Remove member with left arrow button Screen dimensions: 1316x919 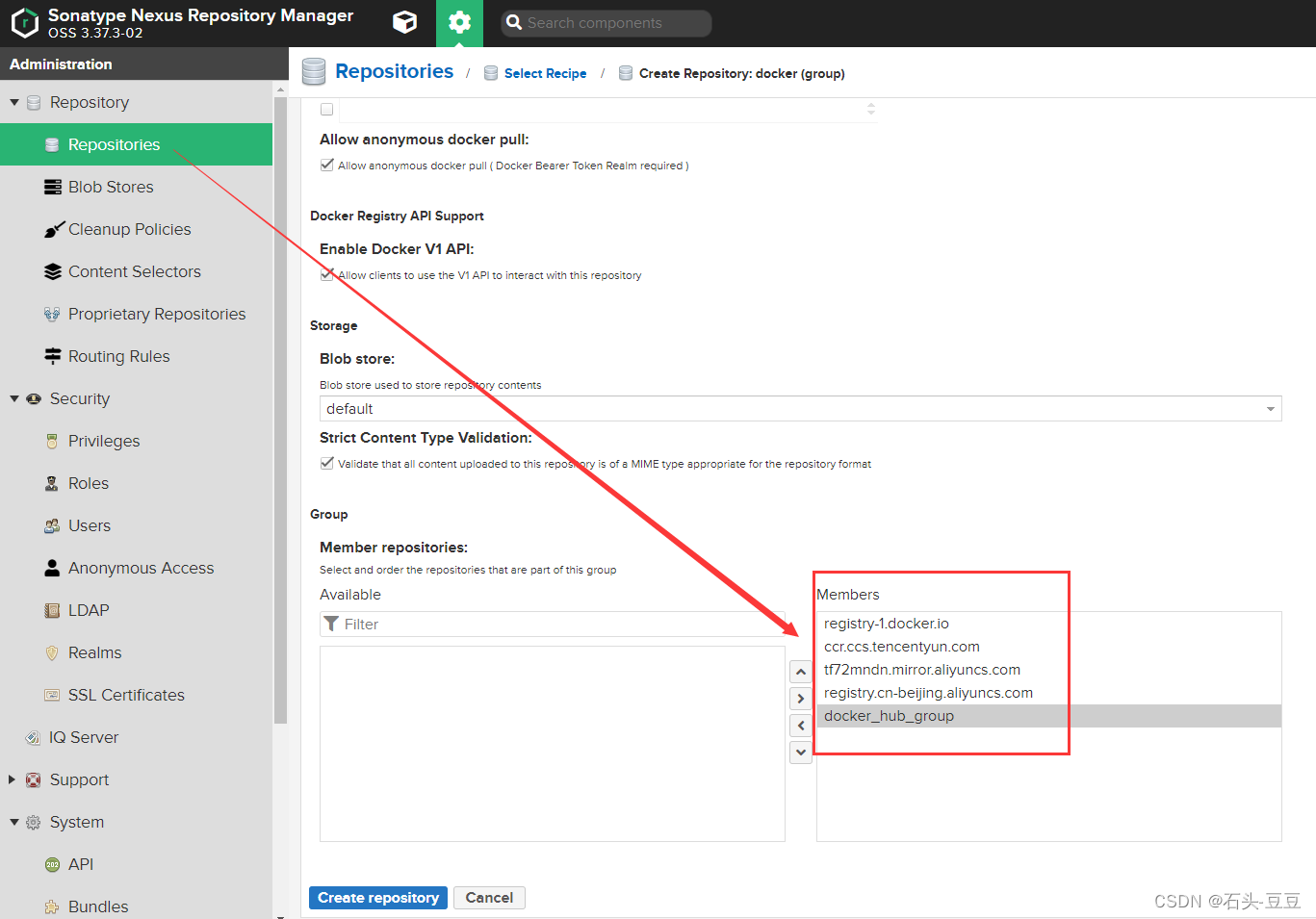coord(801,726)
